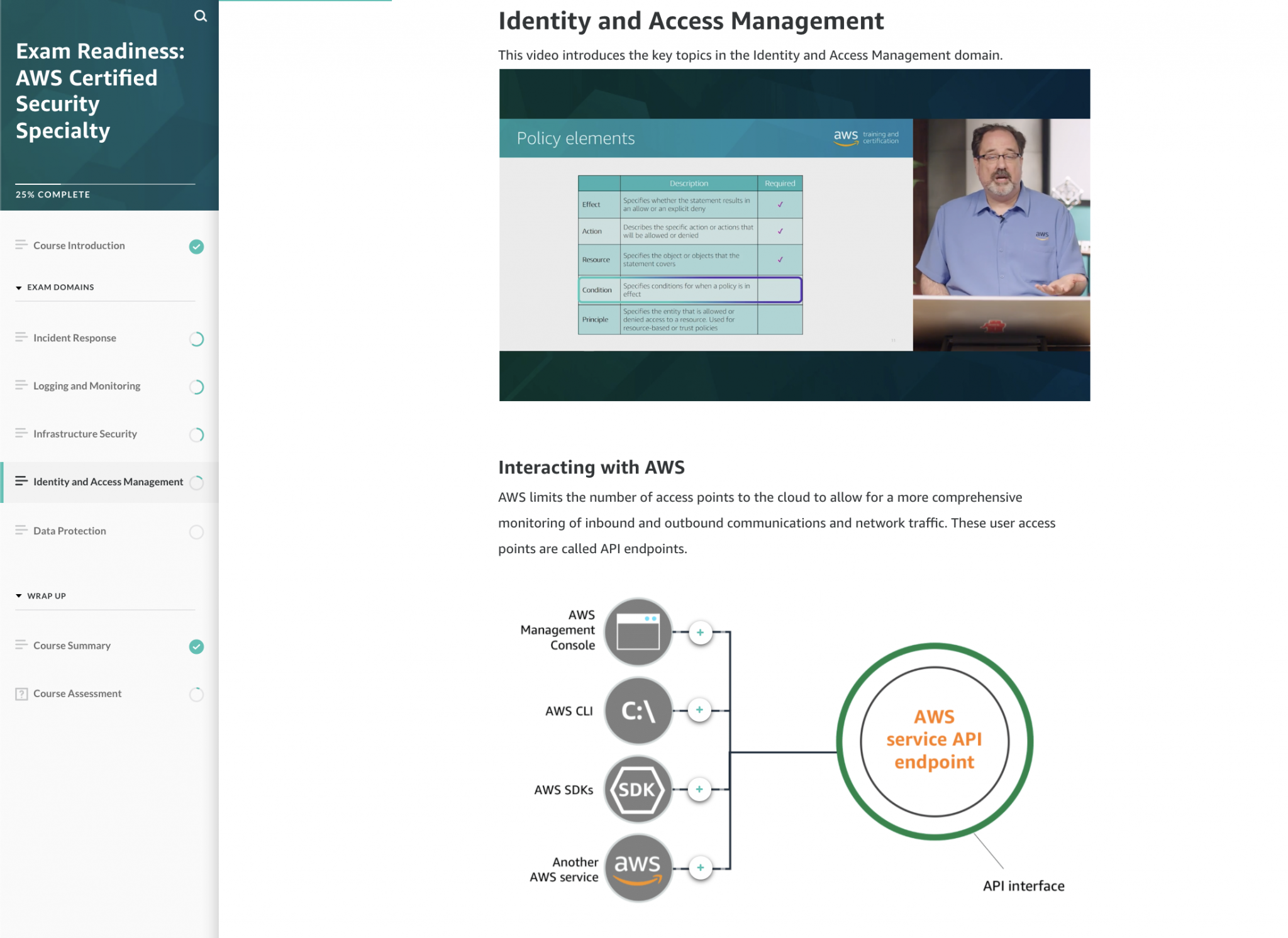Click plus button beside AWS Management Console
This screenshot has height=938, width=1288.
700,632
